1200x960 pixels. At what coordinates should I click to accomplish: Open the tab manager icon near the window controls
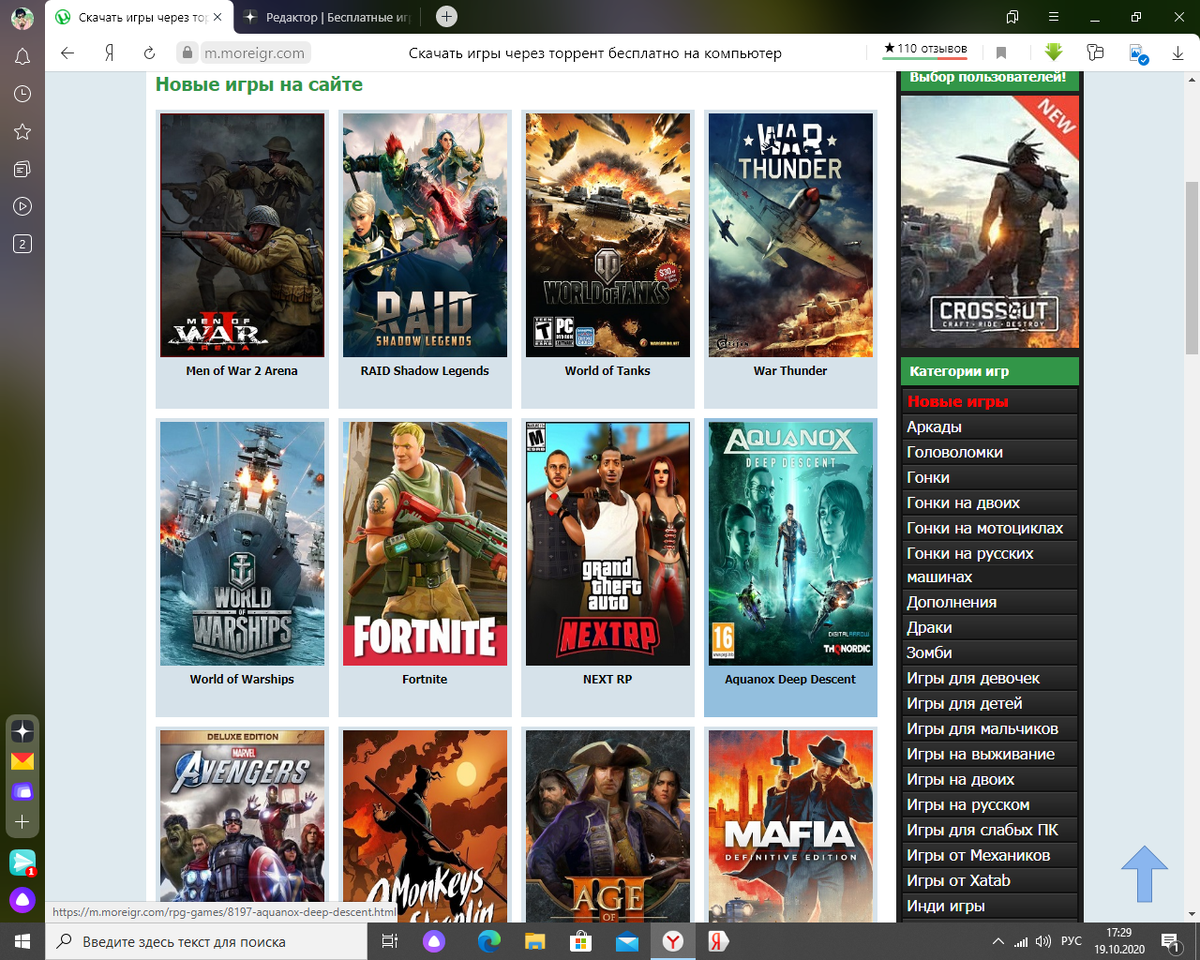point(1013,17)
